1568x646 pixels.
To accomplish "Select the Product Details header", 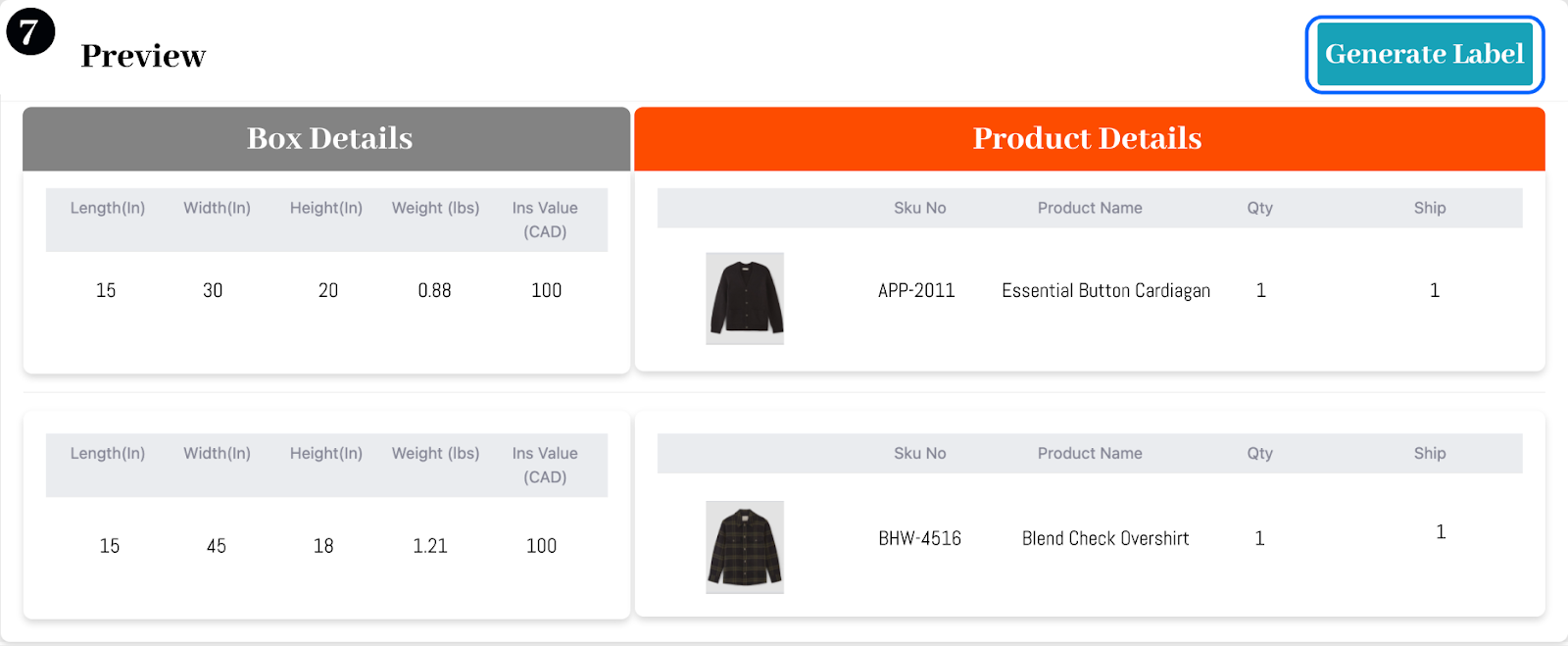I will click(x=1088, y=138).
